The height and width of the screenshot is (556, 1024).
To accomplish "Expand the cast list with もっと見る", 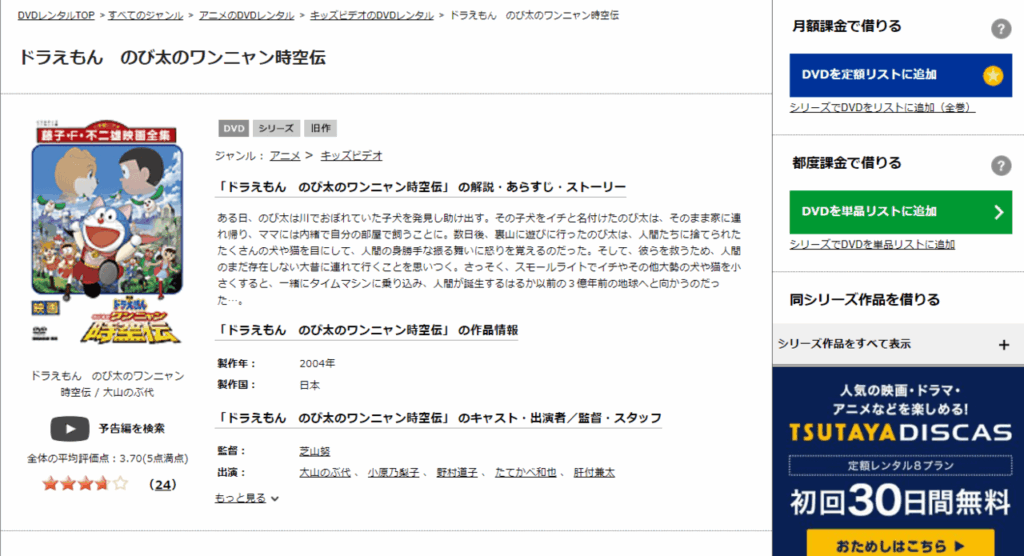I will click(247, 498).
